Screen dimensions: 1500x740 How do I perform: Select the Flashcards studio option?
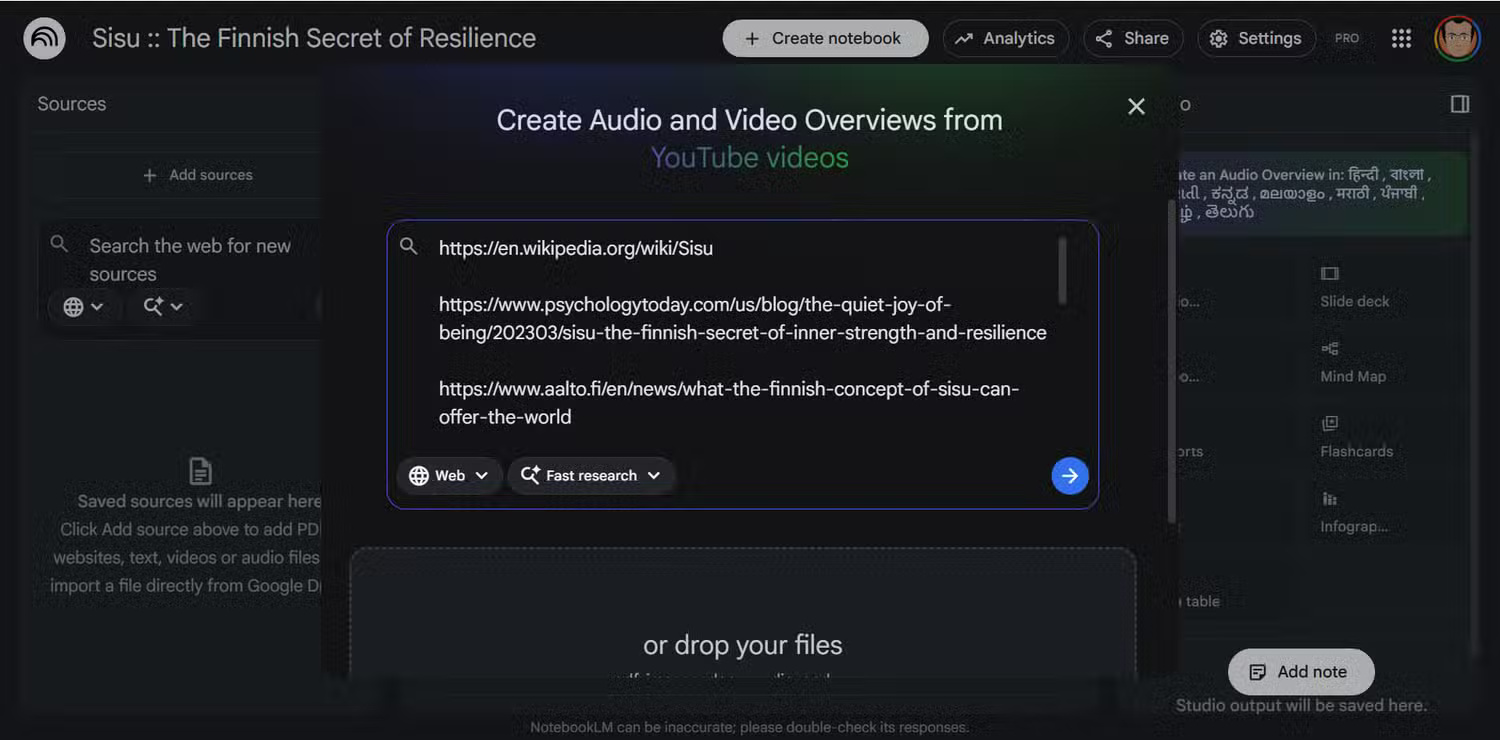1356,437
